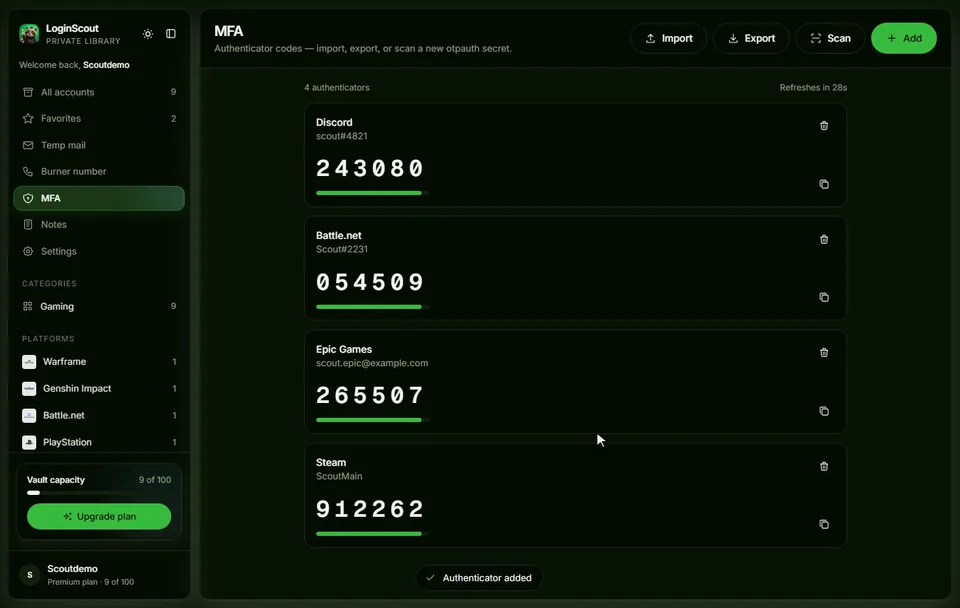The image size is (960, 608).
Task: Click the Favorites star icon
Action: [x=28, y=118]
